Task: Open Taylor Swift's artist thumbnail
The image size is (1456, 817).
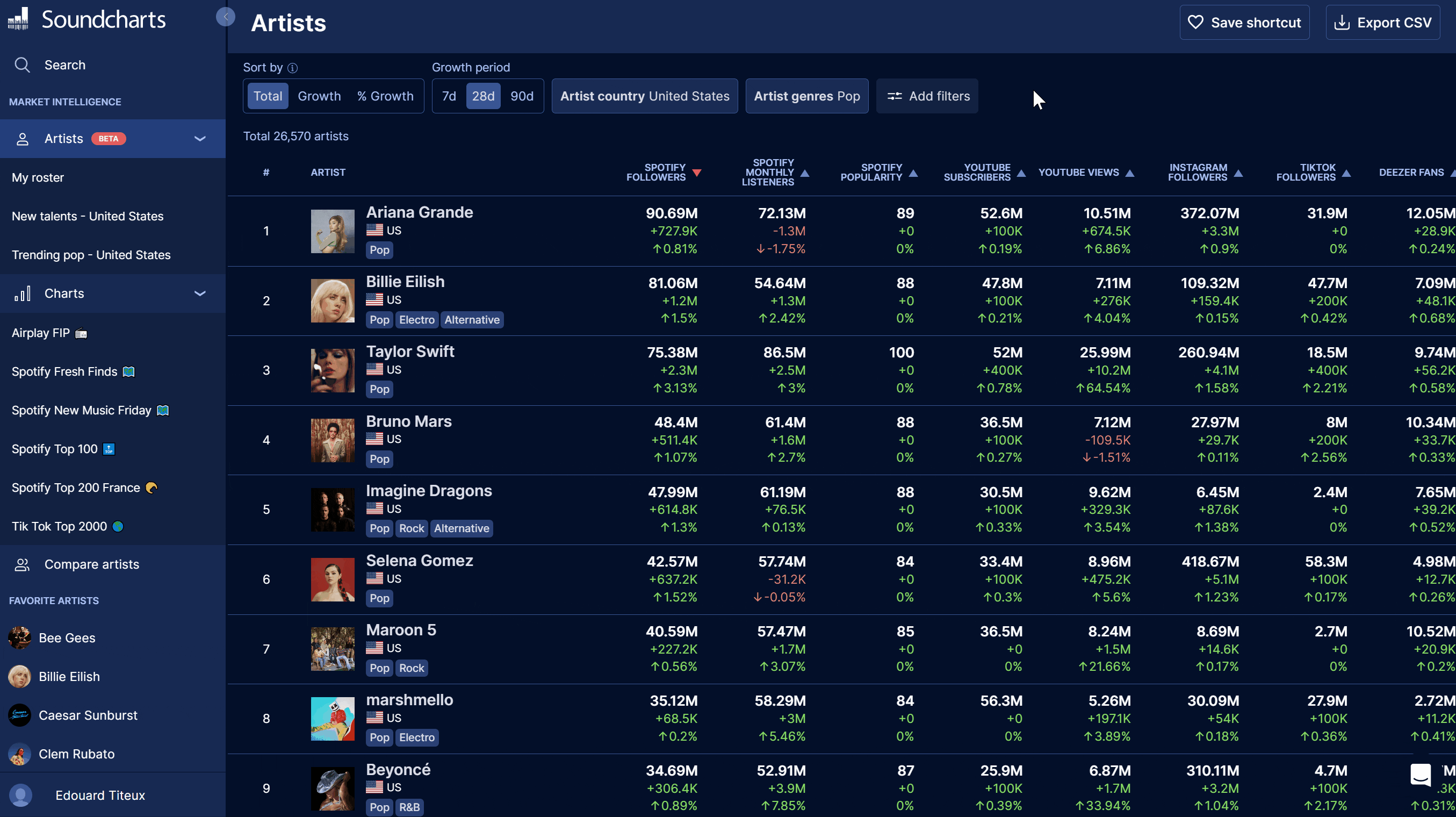Action: click(333, 370)
